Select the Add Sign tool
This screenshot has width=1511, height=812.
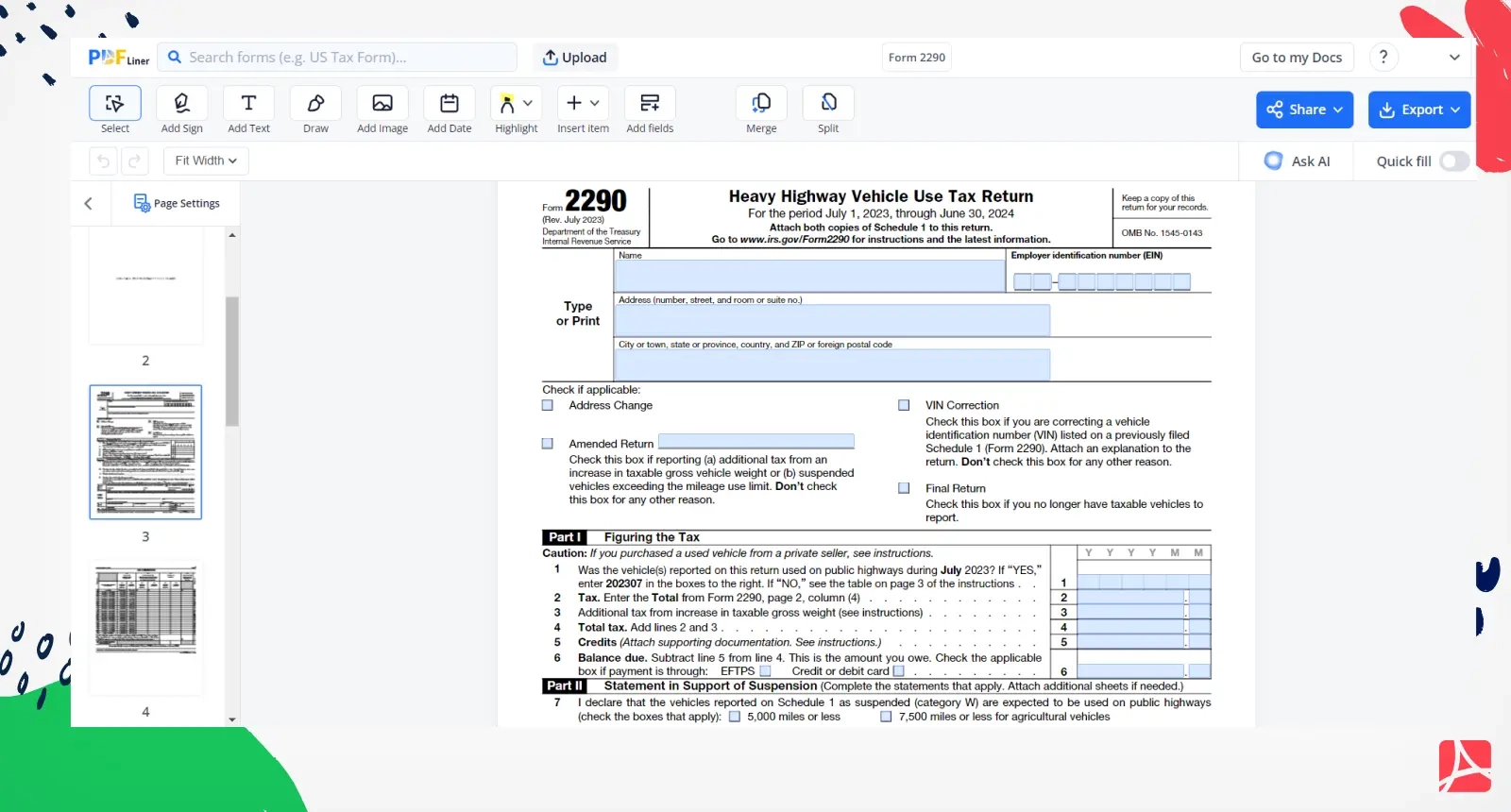point(181,104)
